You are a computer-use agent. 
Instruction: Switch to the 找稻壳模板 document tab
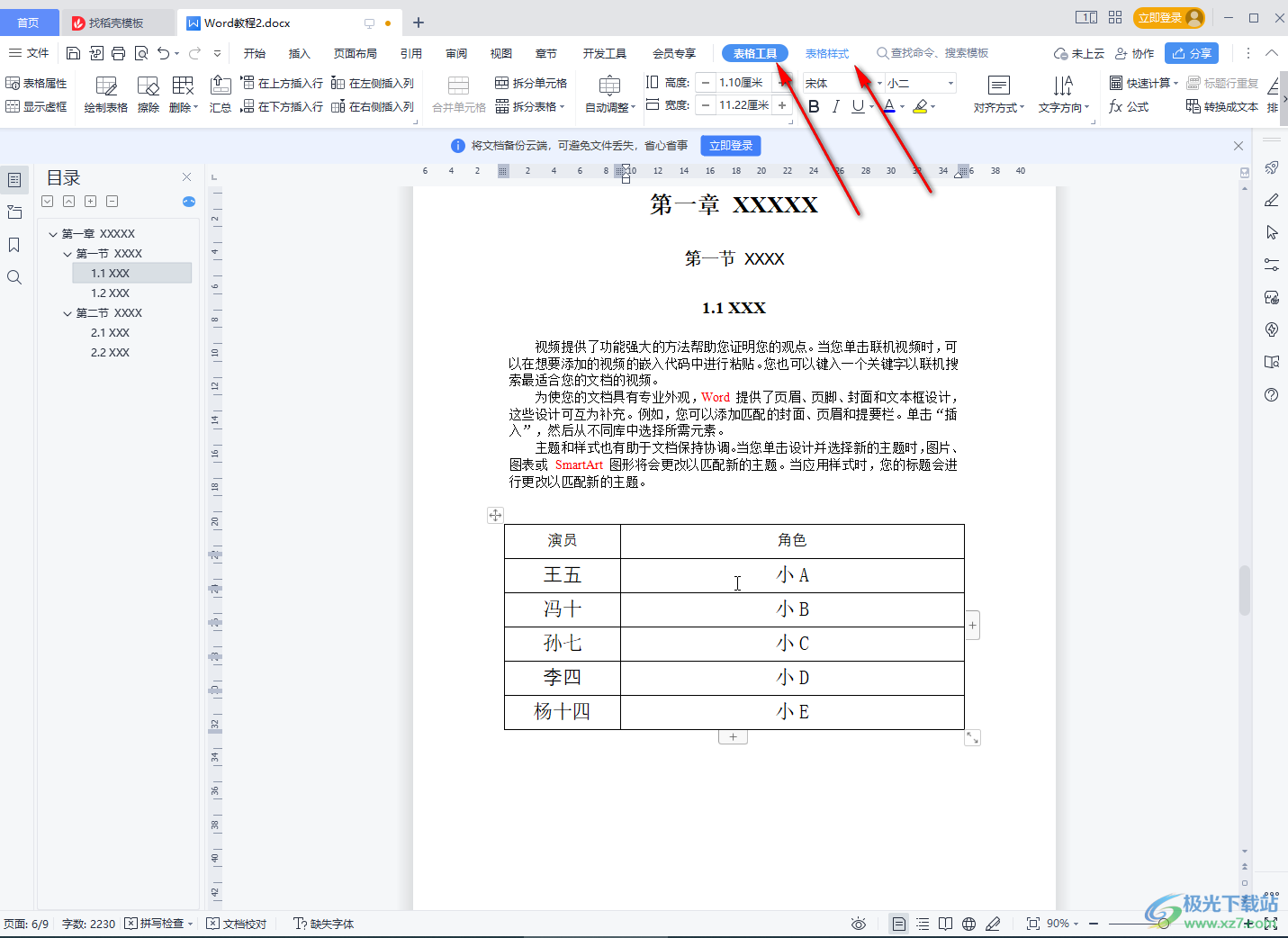[x=116, y=23]
